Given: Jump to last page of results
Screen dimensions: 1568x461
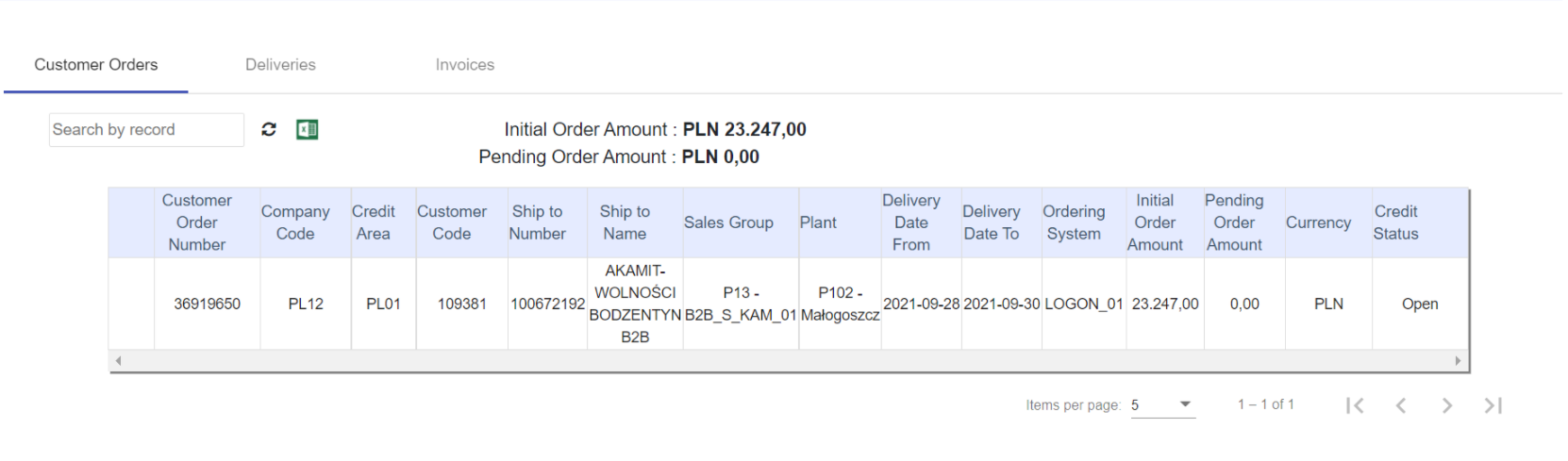Looking at the screenshot, I should pos(1493,405).
